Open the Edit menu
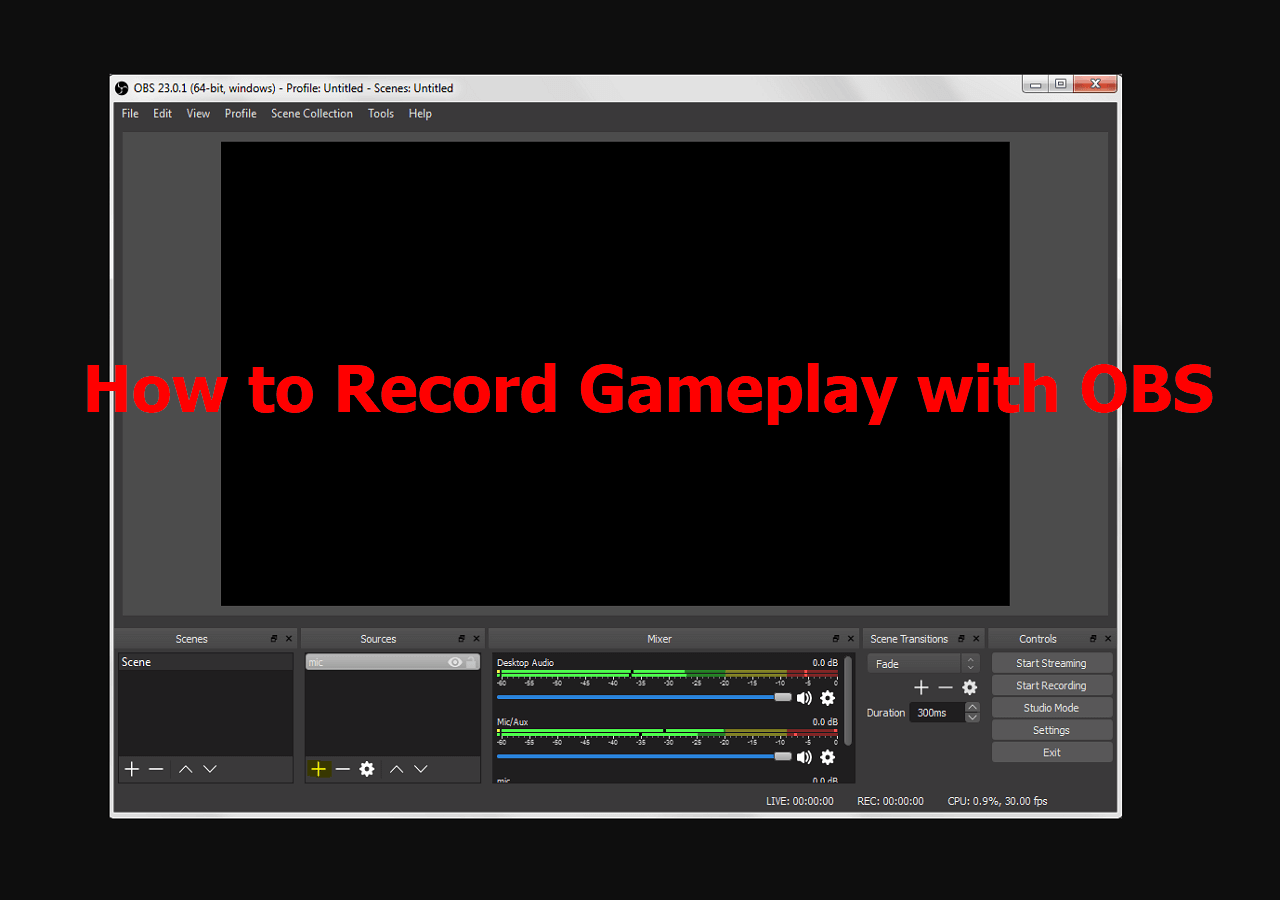Screen dimensions: 1280x900 pos(162,114)
